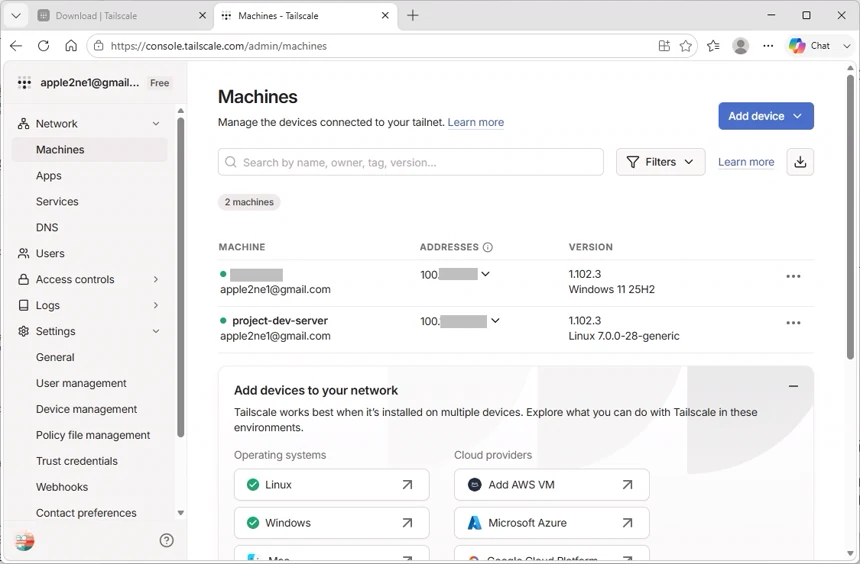The height and width of the screenshot is (564, 860).
Task: Select Machines in the sidebar
Action: point(89,150)
